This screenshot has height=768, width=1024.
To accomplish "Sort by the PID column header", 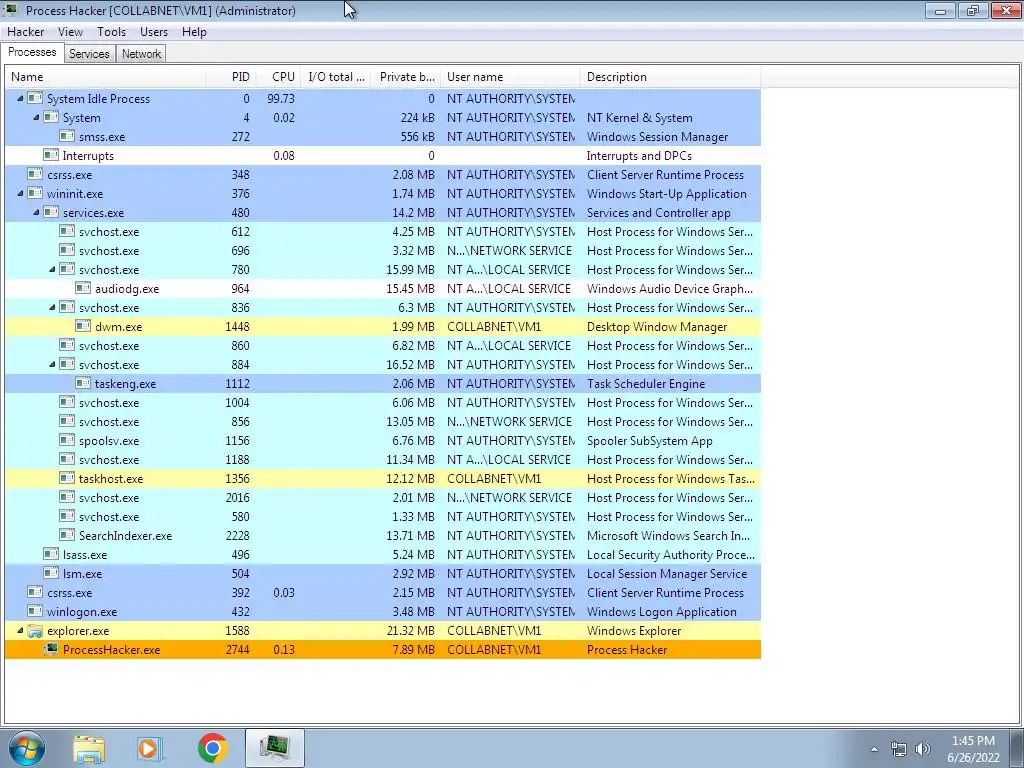I will [x=231, y=76].
